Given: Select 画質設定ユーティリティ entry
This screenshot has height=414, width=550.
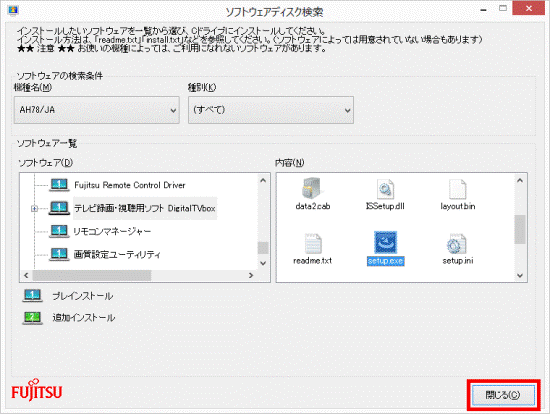Looking at the screenshot, I should pos(117,254).
